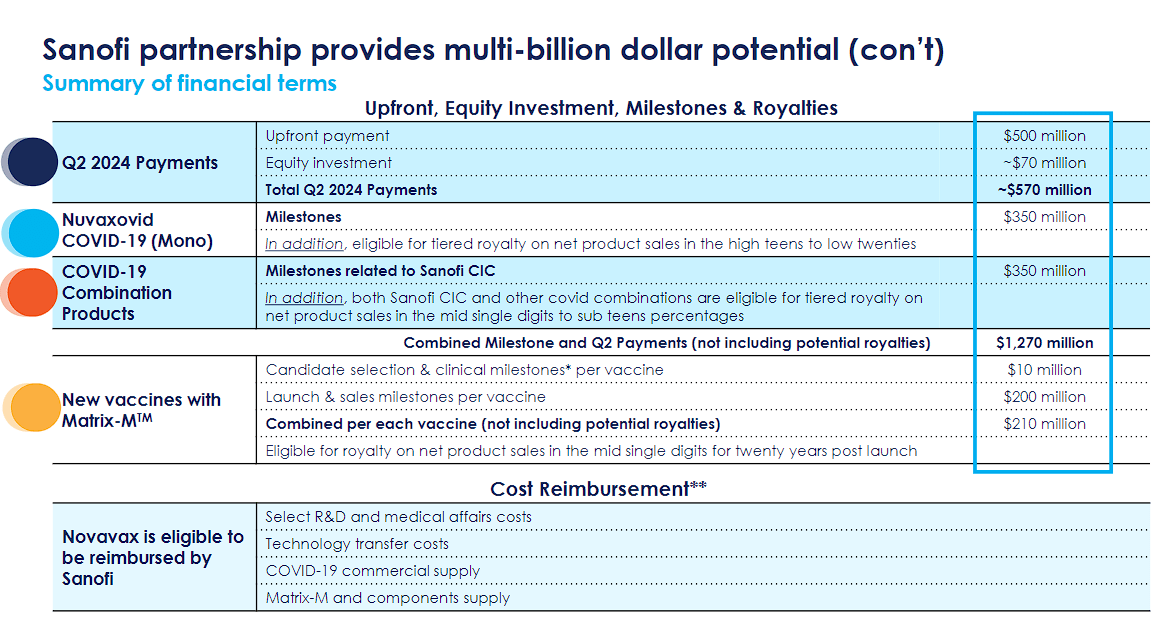Viewport: 1175px width, 619px height.
Task: Select the '$210 million' value
Action: 1045,424
